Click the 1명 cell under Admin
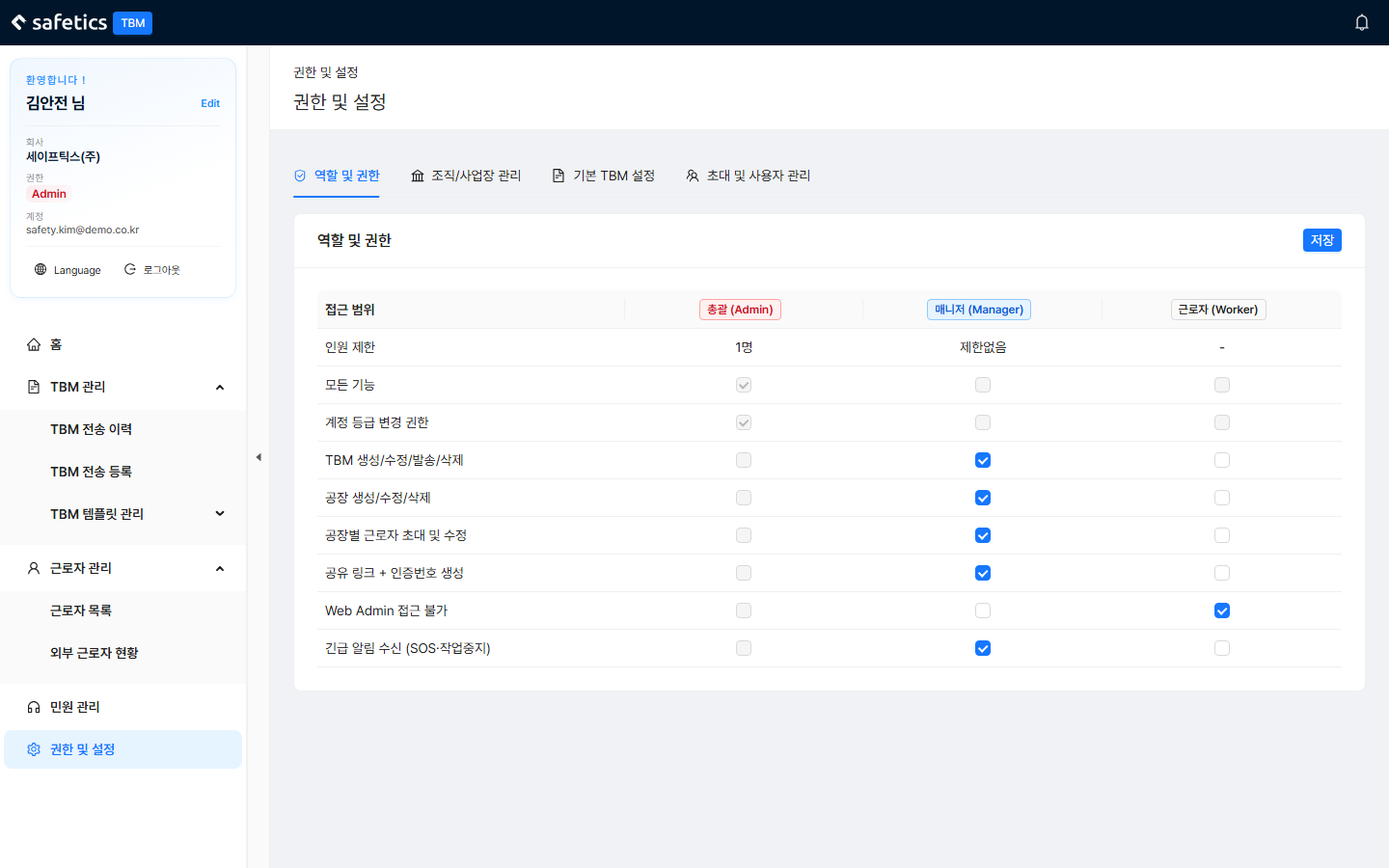1389x868 pixels. [x=744, y=347]
